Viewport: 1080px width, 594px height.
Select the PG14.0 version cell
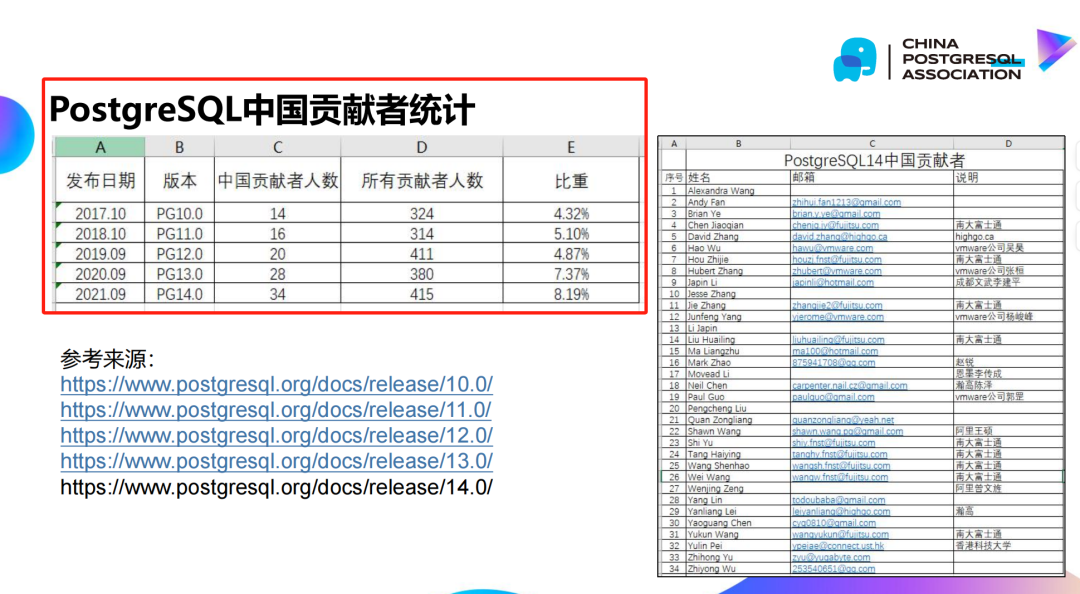pos(180,294)
